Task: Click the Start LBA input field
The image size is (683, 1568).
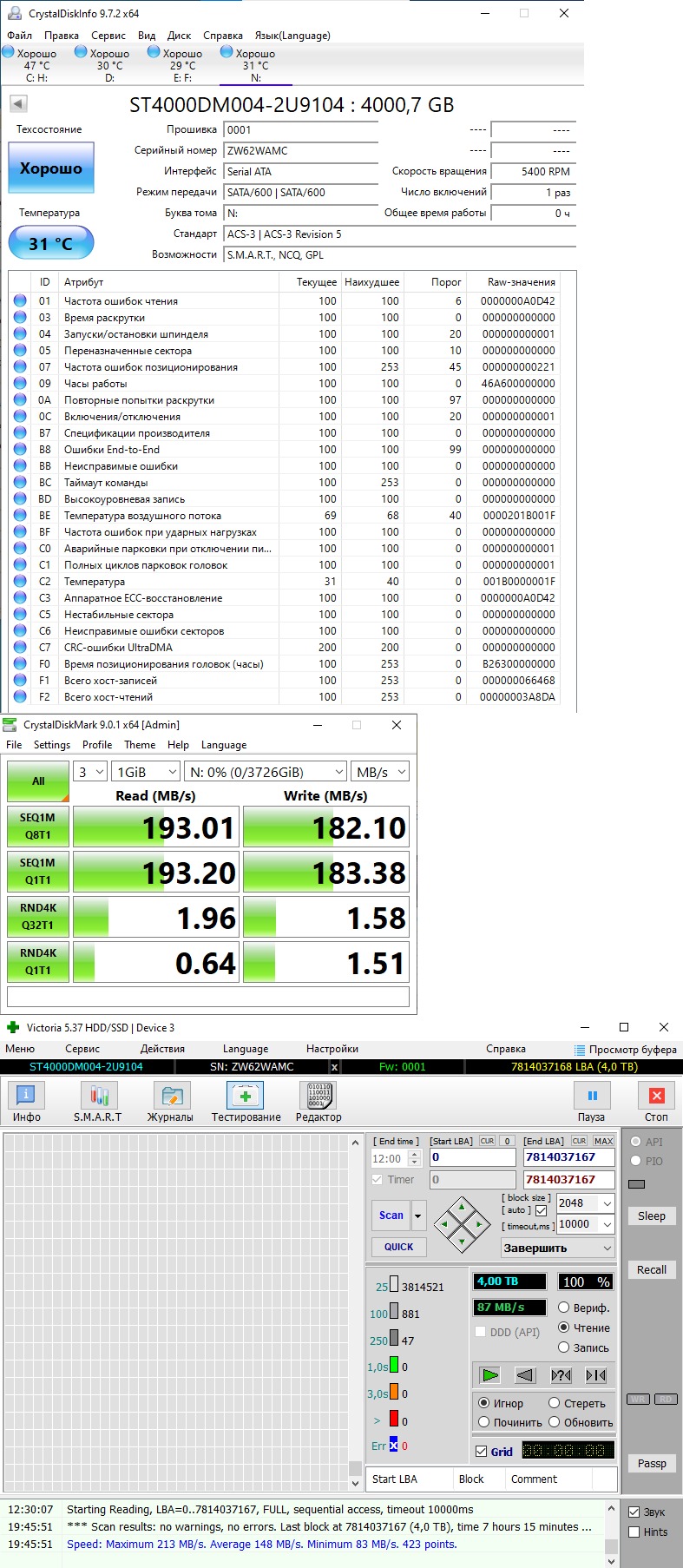Action: pyautogui.click(x=473, y=1157)
